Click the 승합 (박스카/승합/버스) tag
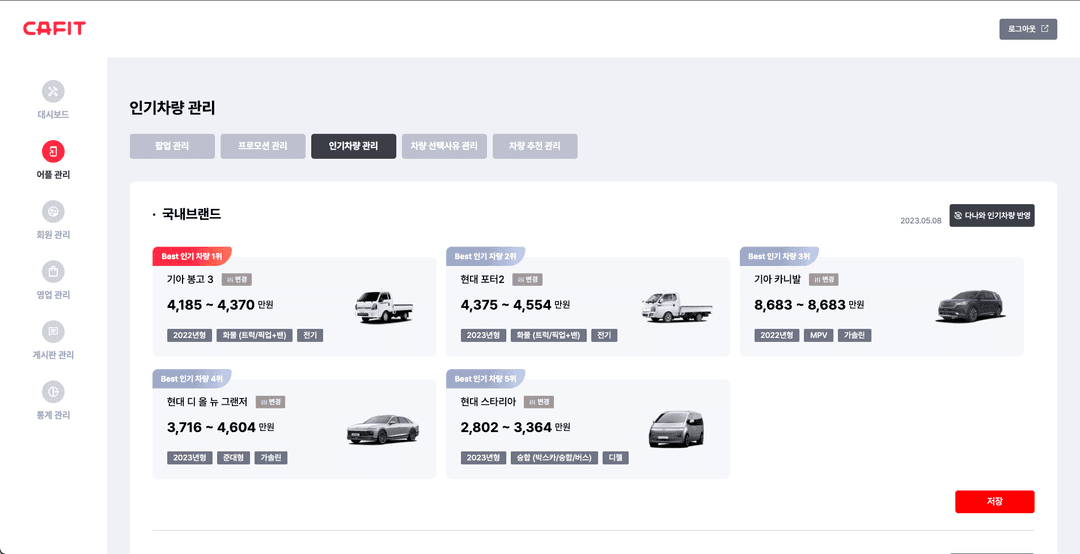1080x554 pixels. 554,458
